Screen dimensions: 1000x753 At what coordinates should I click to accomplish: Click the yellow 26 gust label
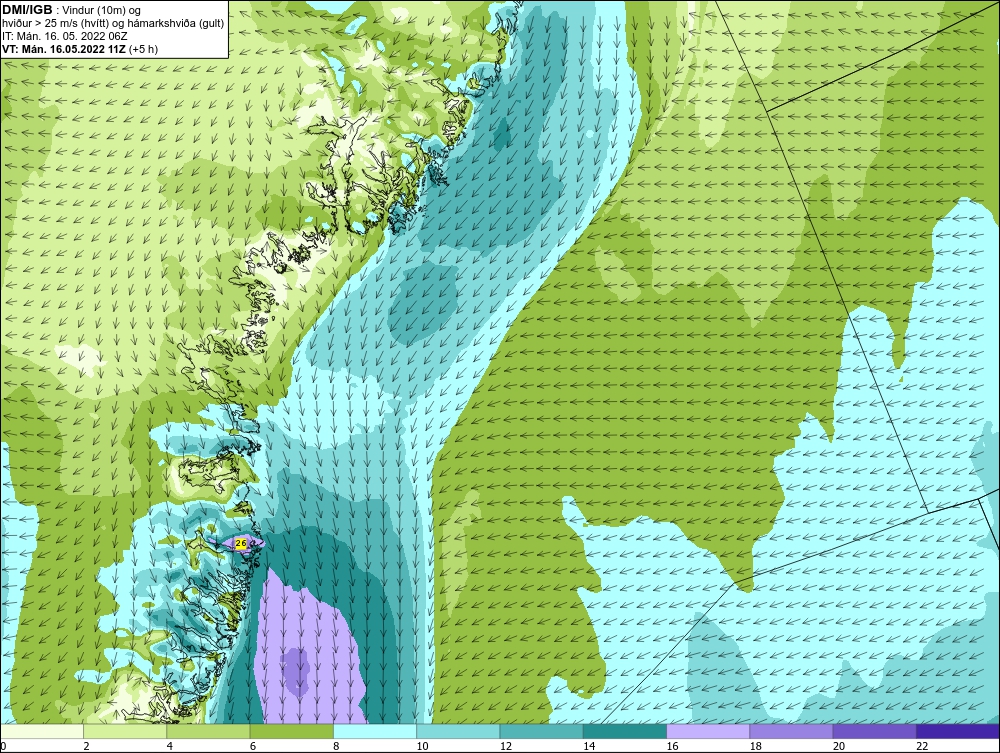[241, 543]
